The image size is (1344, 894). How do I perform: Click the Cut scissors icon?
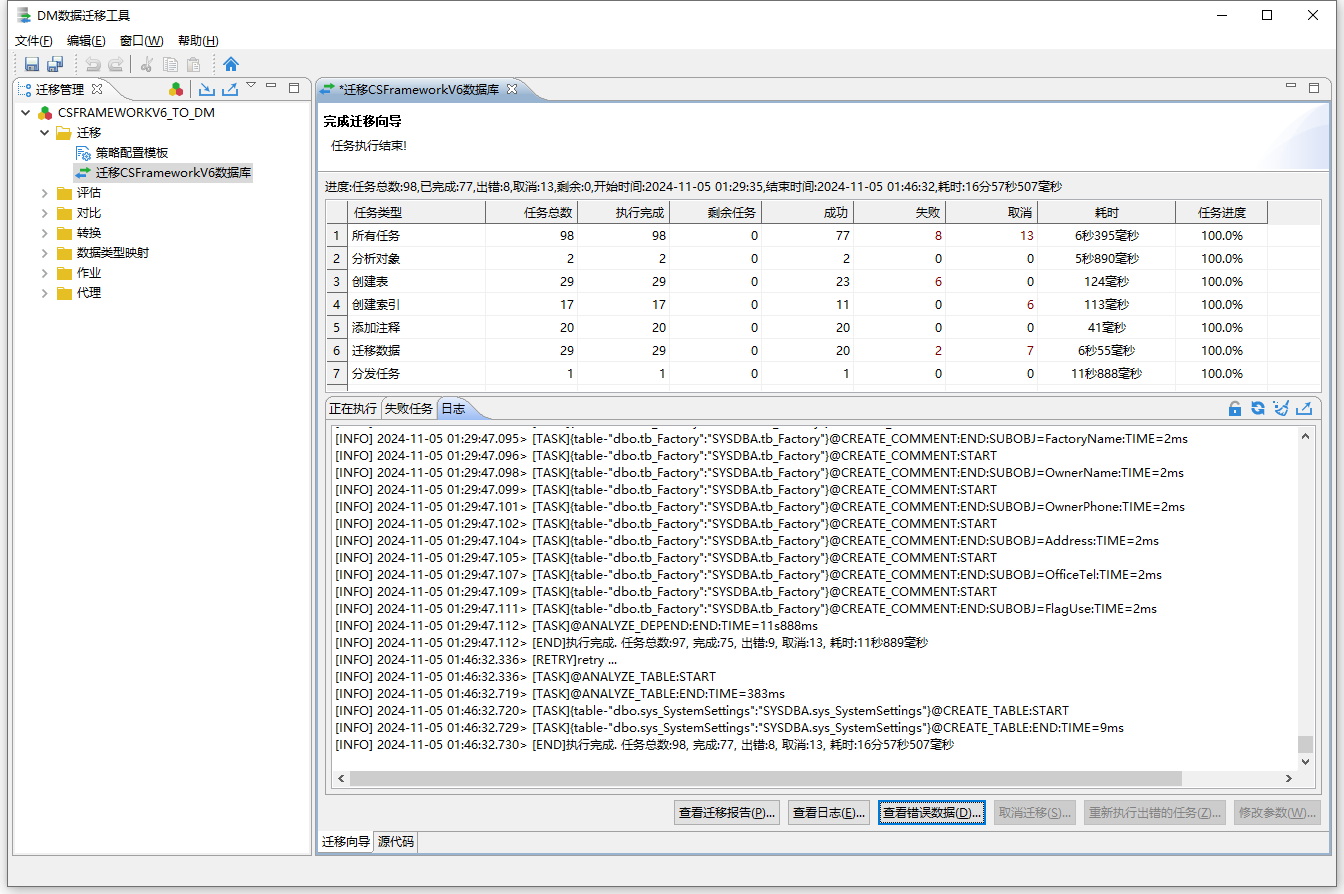pos(147,64)
